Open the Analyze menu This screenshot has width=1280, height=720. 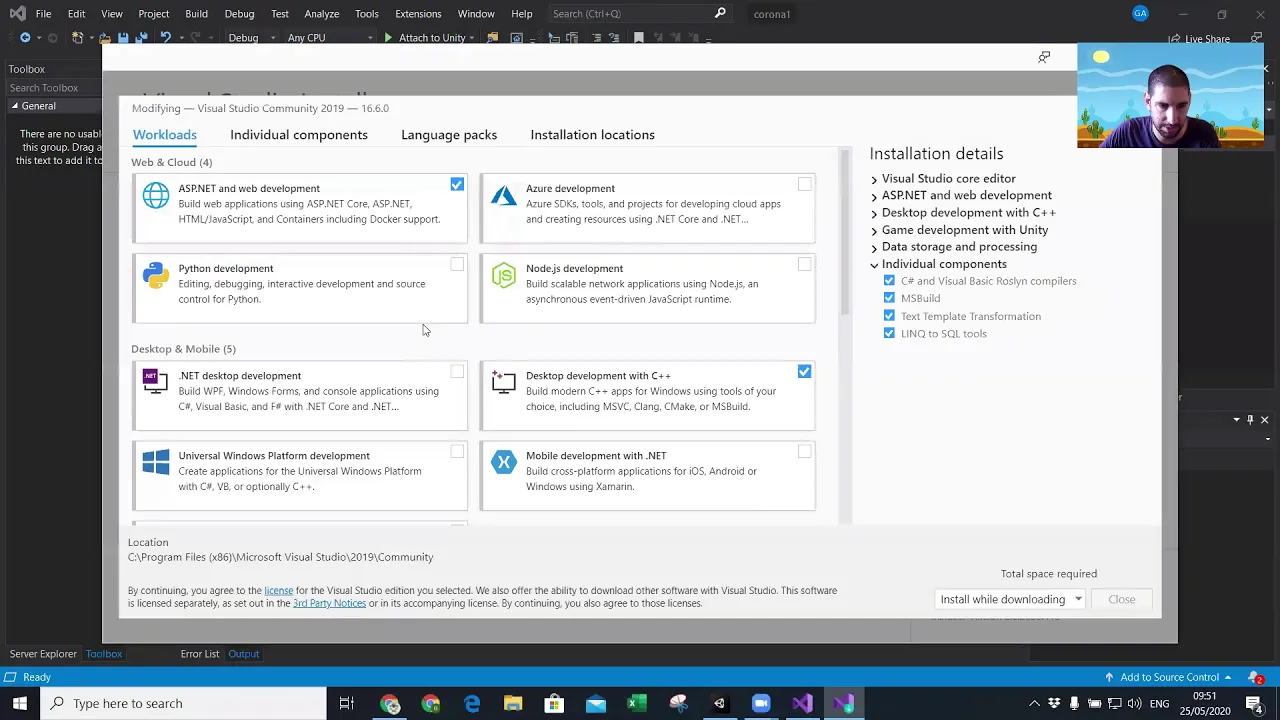point(321,13)
